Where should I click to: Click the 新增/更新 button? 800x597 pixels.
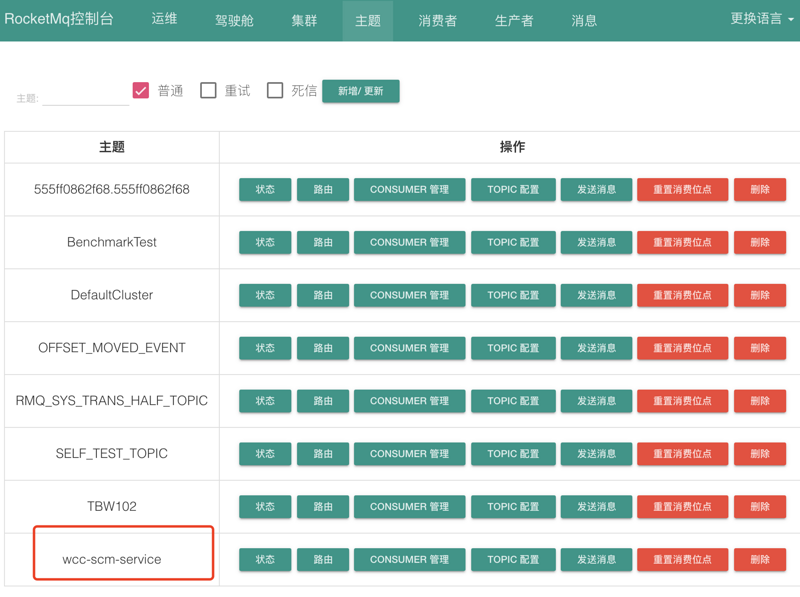[360, 91]
